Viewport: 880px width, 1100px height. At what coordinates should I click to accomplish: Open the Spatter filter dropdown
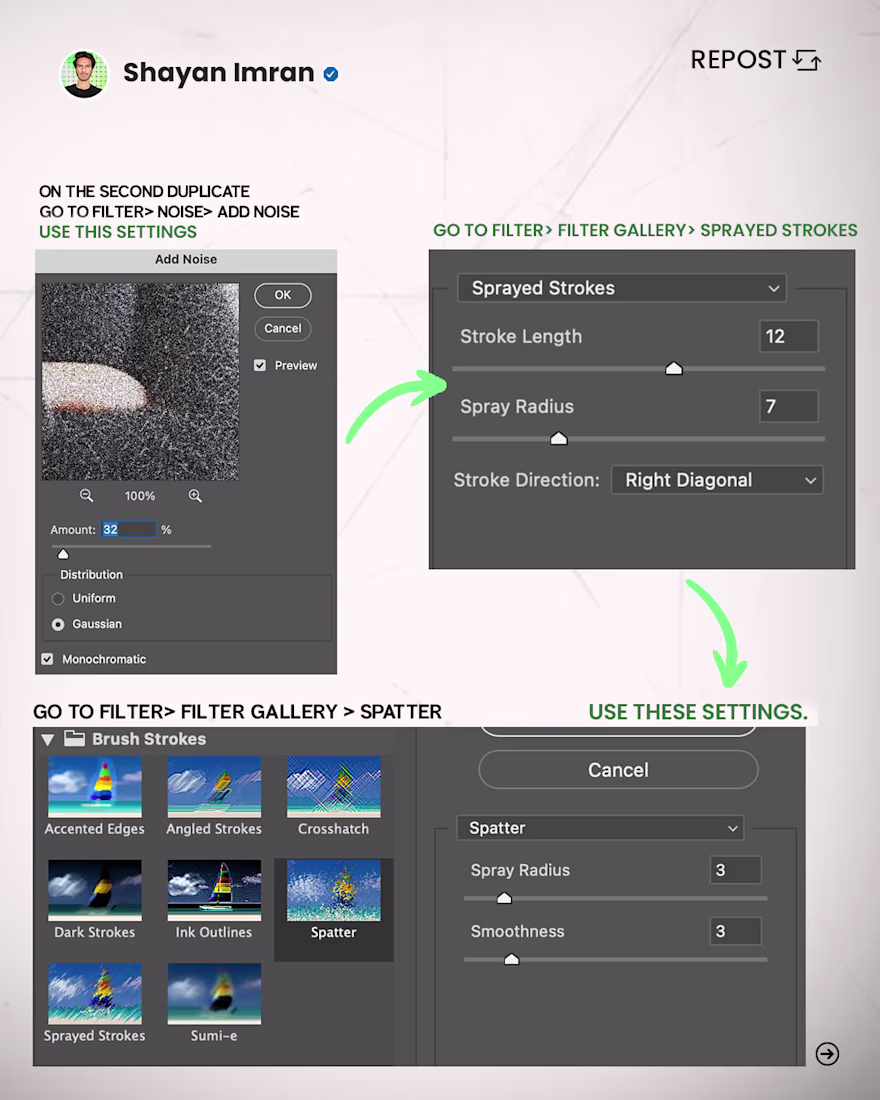pos(600,828)
